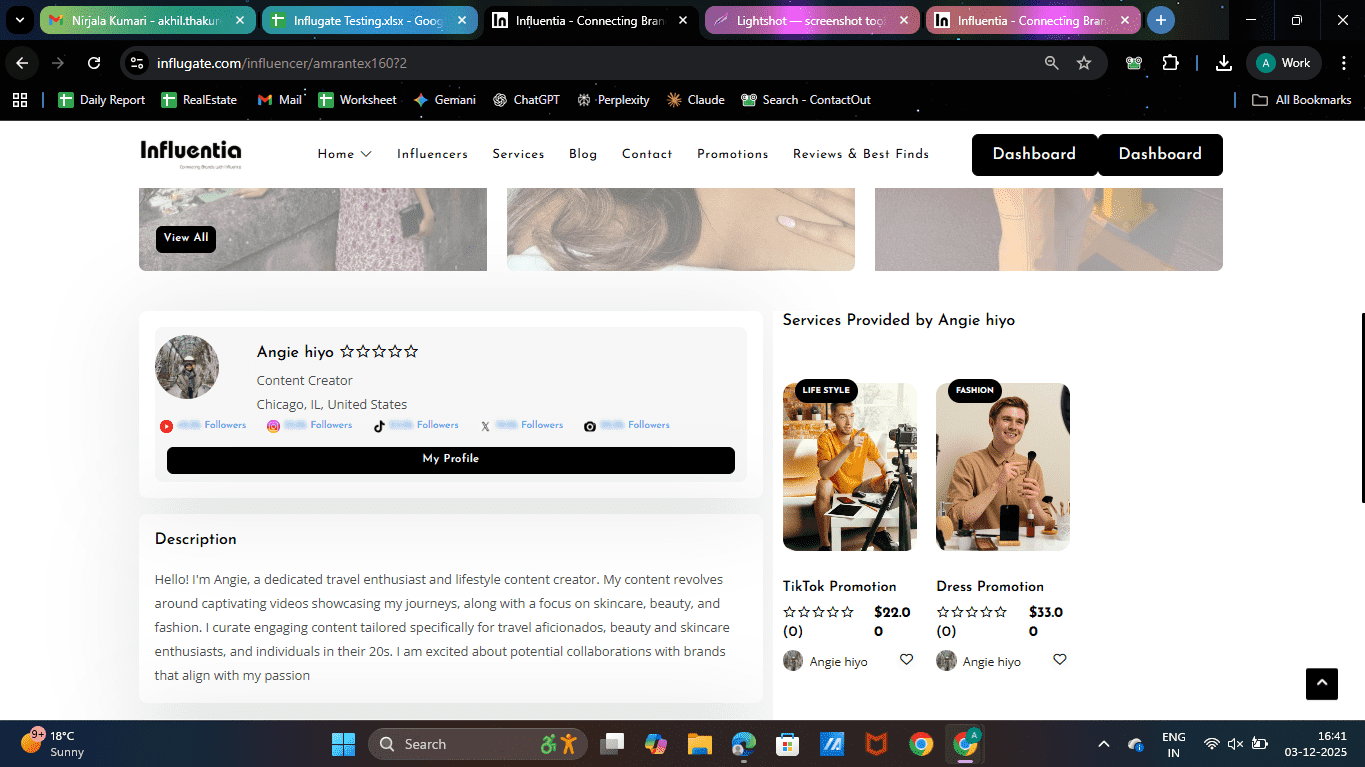Click the X (Twitter) followers icon
The height and width of the screenshot is (767, 1365).
[x=485, y=426]
